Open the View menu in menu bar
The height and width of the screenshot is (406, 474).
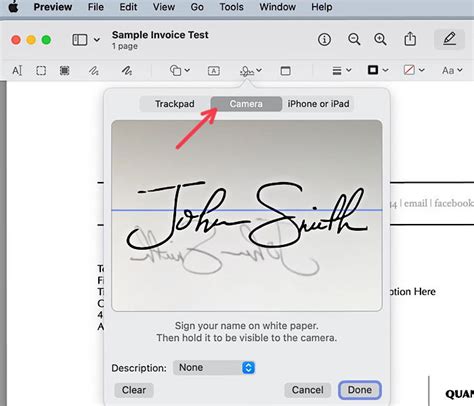coord(164,7)
